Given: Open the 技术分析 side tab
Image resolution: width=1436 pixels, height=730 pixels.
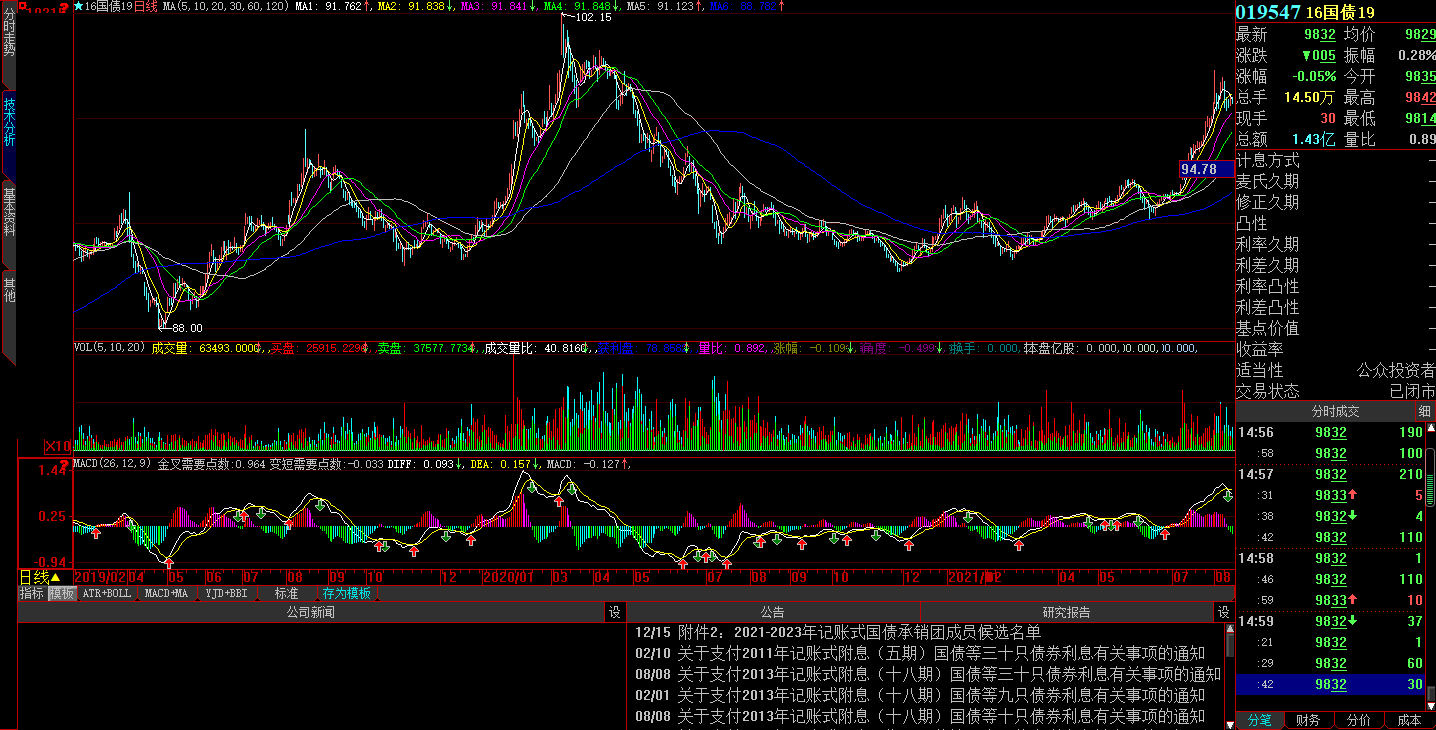Looking at the screenshot, I should (9, 122).
